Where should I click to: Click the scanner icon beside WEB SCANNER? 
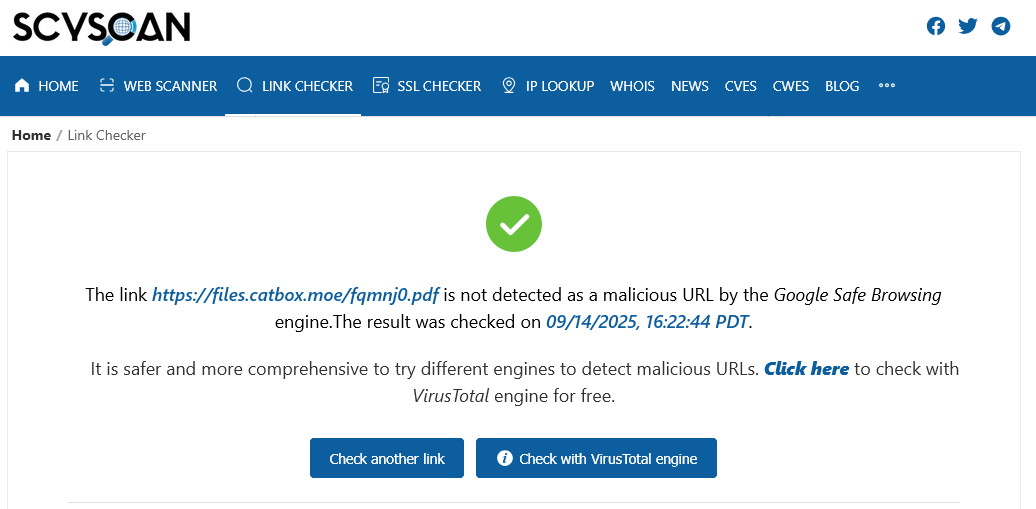pos(106,86)
